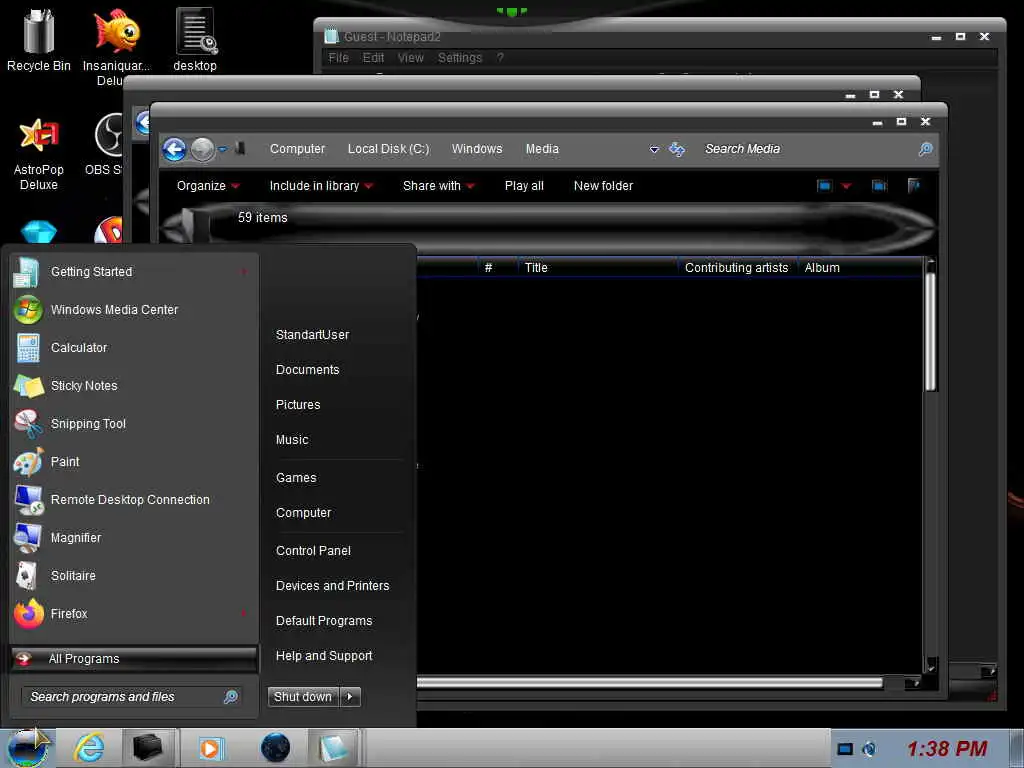Open Settings menu in Notepad2

tap(460, 57)
